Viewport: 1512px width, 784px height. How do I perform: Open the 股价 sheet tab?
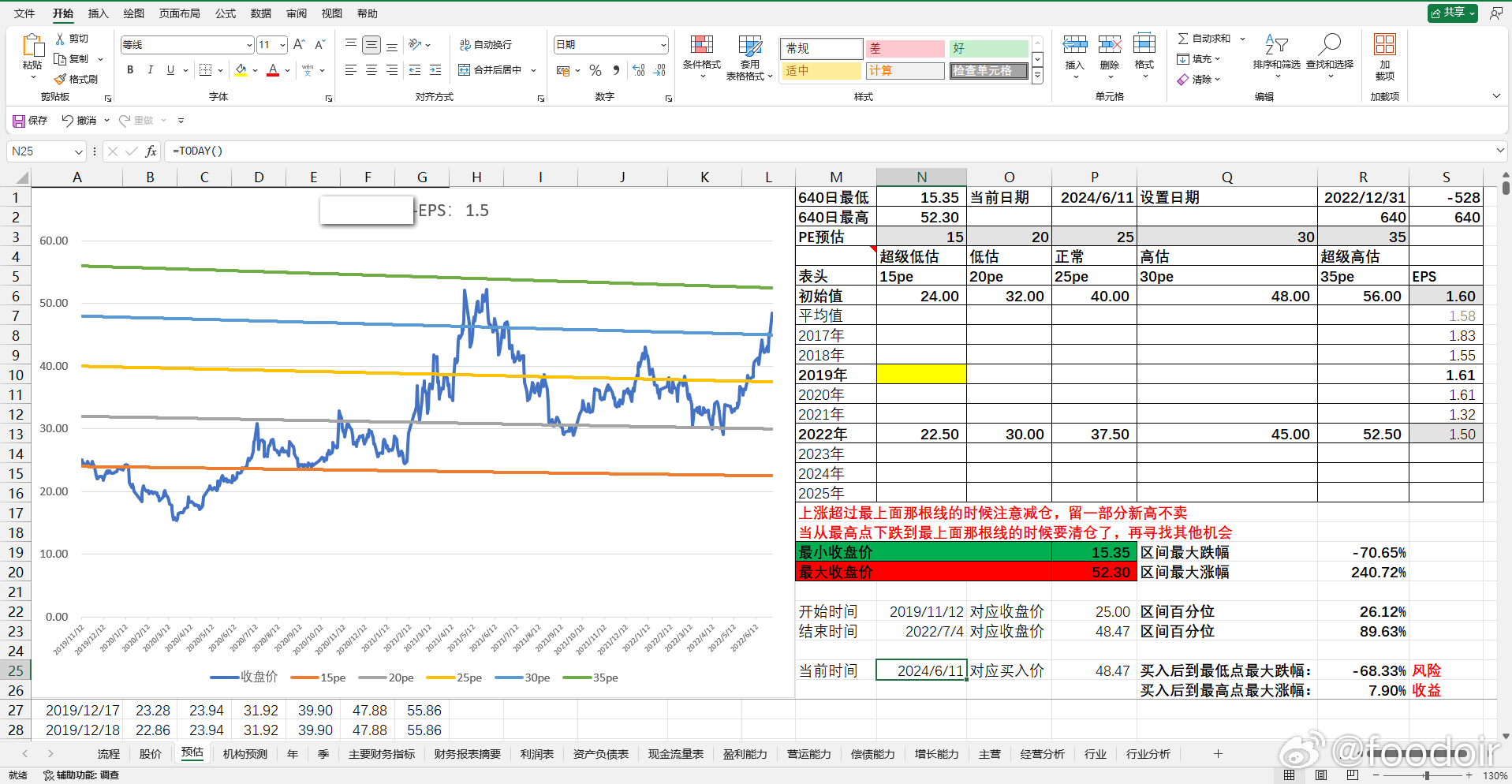(151, 754)
